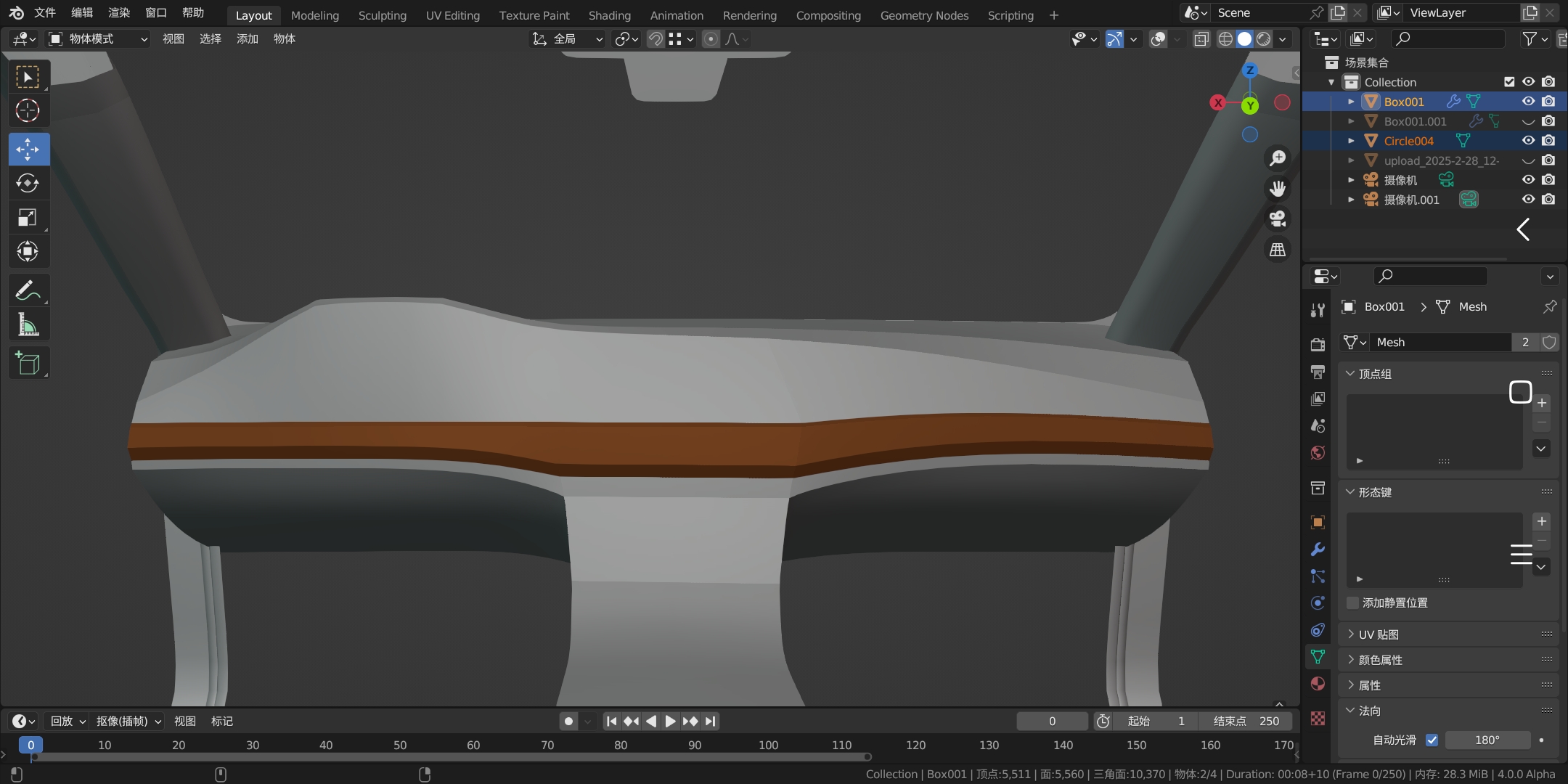Adjust the 180° auto smooth angle slider
The image size is (1568, 784).
[1487, 740]
